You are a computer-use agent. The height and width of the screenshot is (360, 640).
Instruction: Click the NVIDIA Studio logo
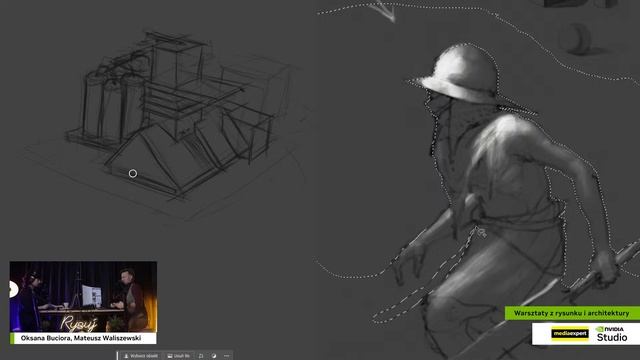(611, 334)
